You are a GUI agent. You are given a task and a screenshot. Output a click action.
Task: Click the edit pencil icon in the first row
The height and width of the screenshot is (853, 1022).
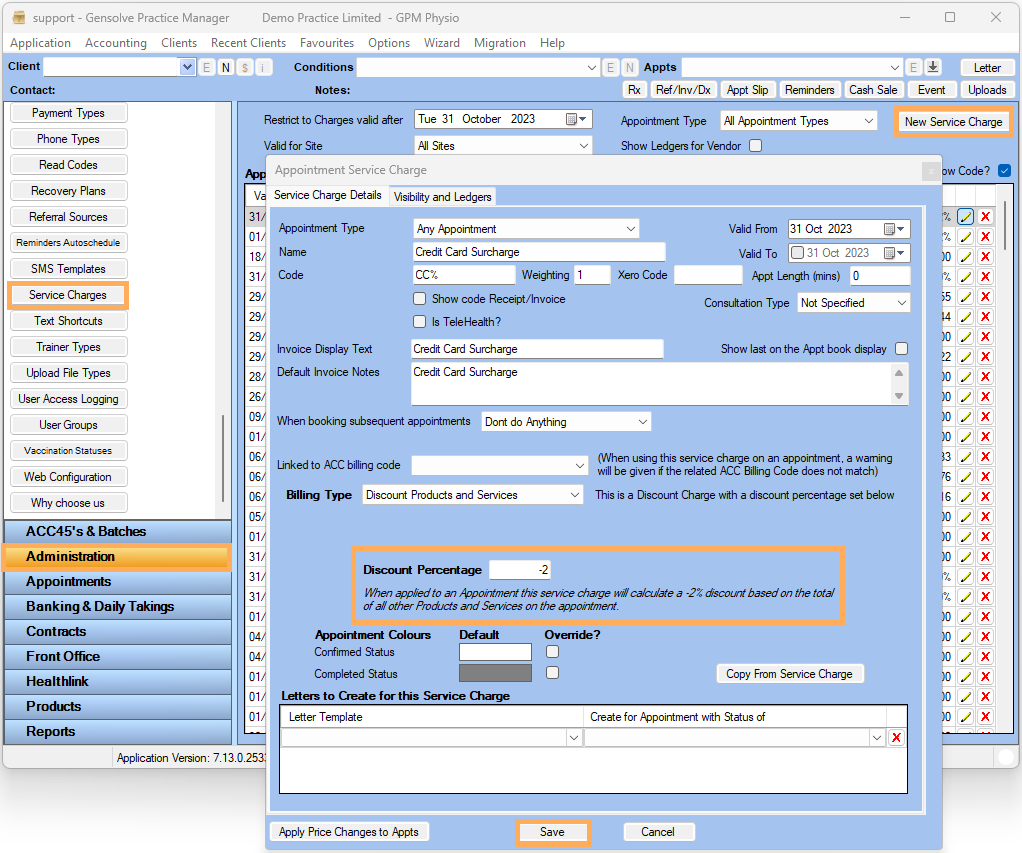(965, 217)
